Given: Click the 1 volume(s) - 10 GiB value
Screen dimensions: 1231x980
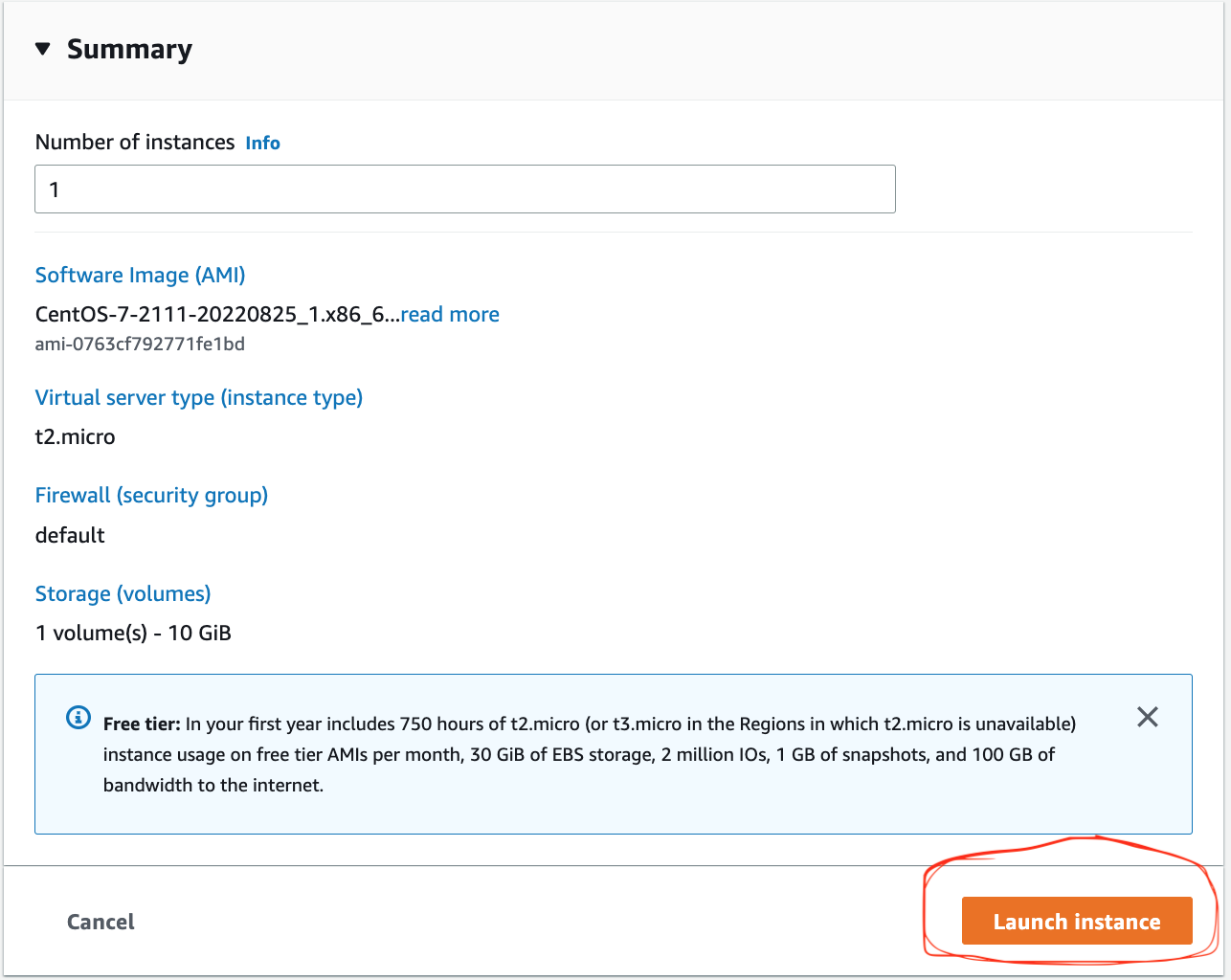Looking at the screenshot, I should click(x=133, y=634).
